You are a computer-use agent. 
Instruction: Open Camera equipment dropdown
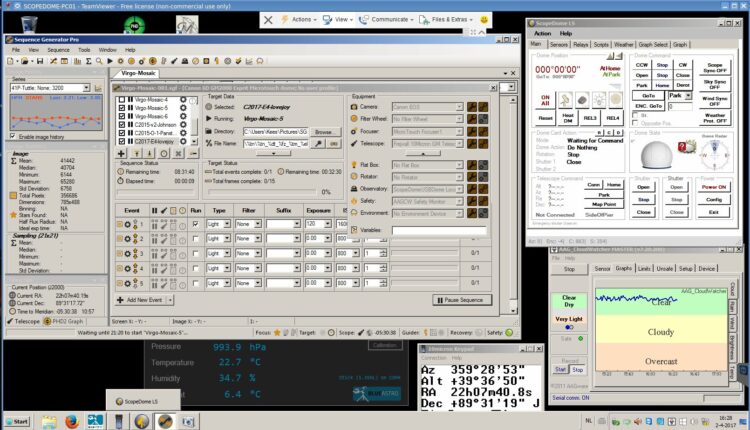coord(459,107)
